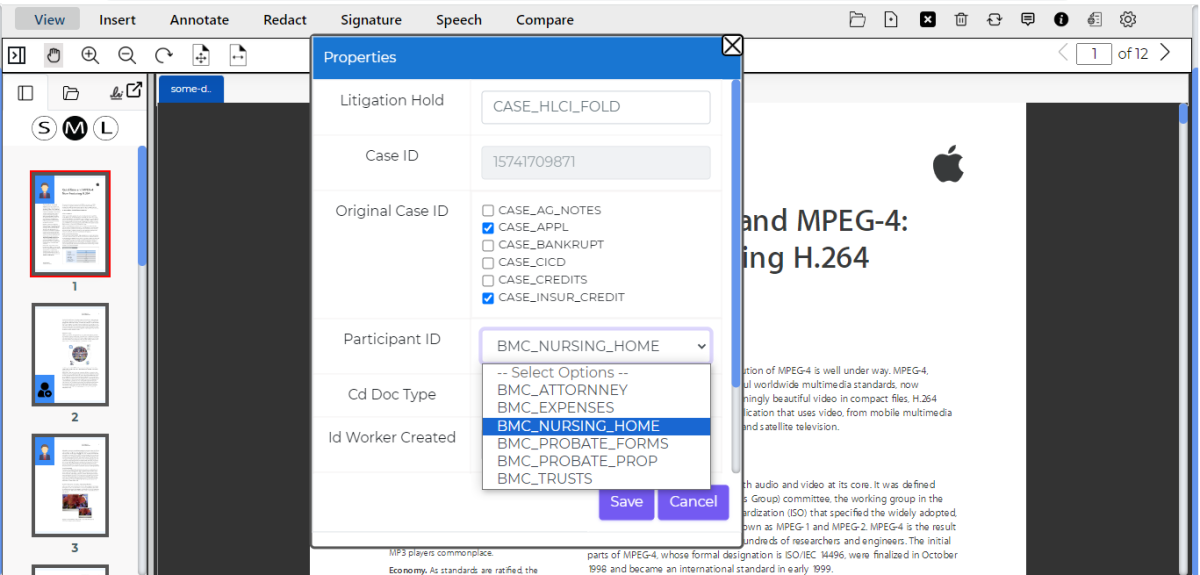Select the page 2 thumbnail
This screenshot has width=1200, height=575.
coord(70,355)
